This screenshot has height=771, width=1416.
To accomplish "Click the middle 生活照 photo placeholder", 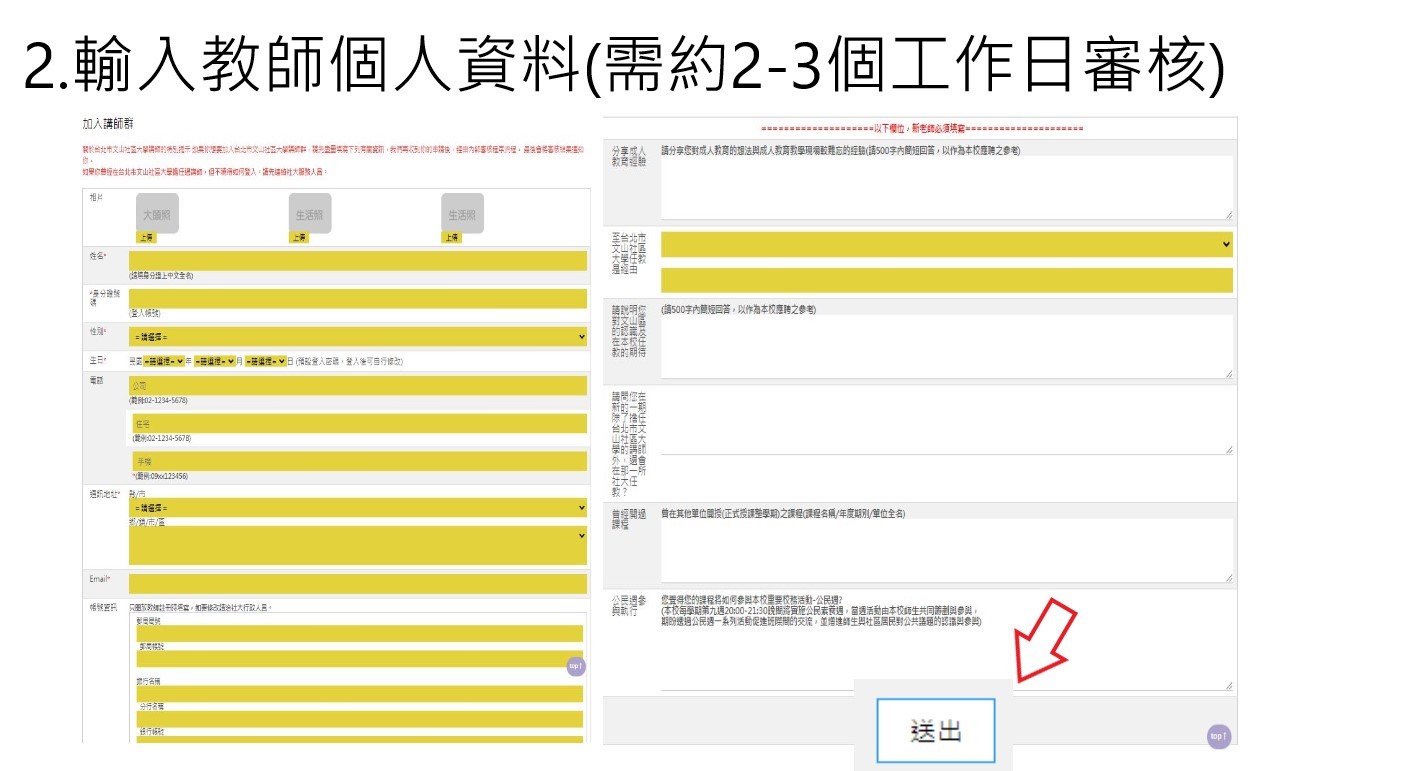I will tap(309, 213).
